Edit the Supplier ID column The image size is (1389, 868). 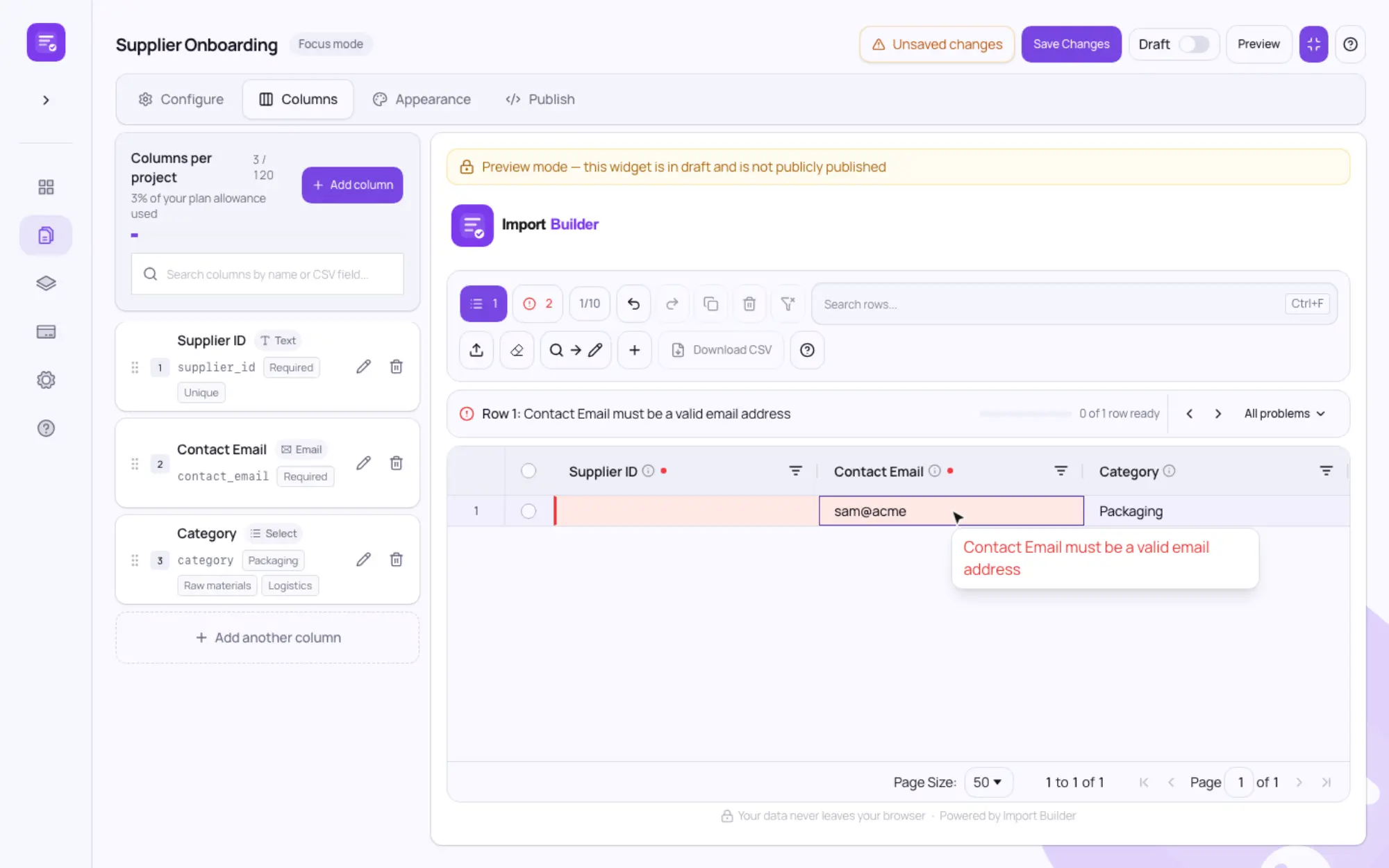click(363, 367)
